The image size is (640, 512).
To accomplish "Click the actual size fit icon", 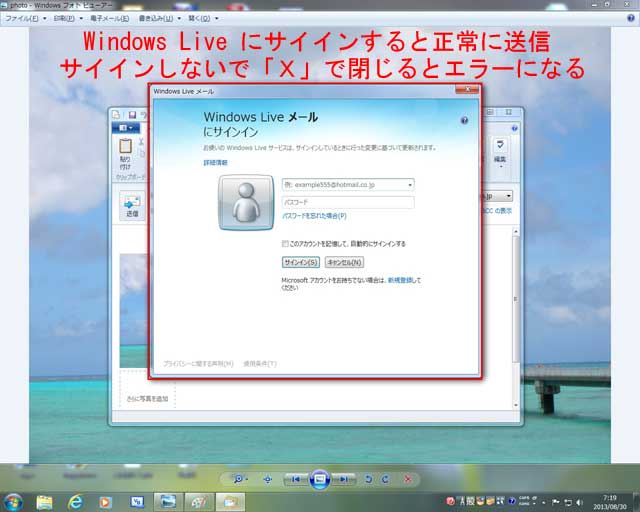I will [x=267, y=479].
